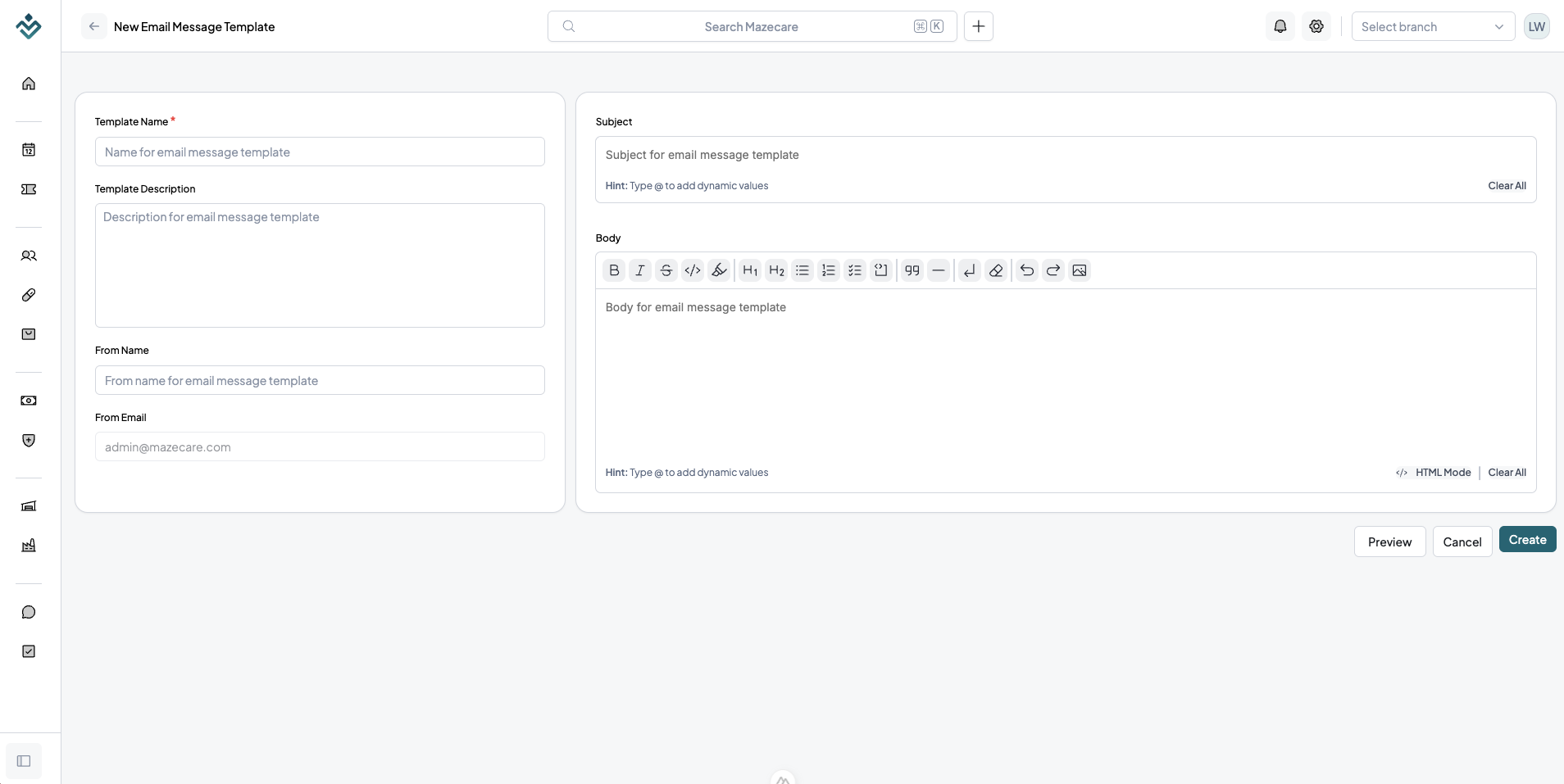Click the Template Name input field
The width and height of the screenshot is (1564, 784).
(320, 152)
